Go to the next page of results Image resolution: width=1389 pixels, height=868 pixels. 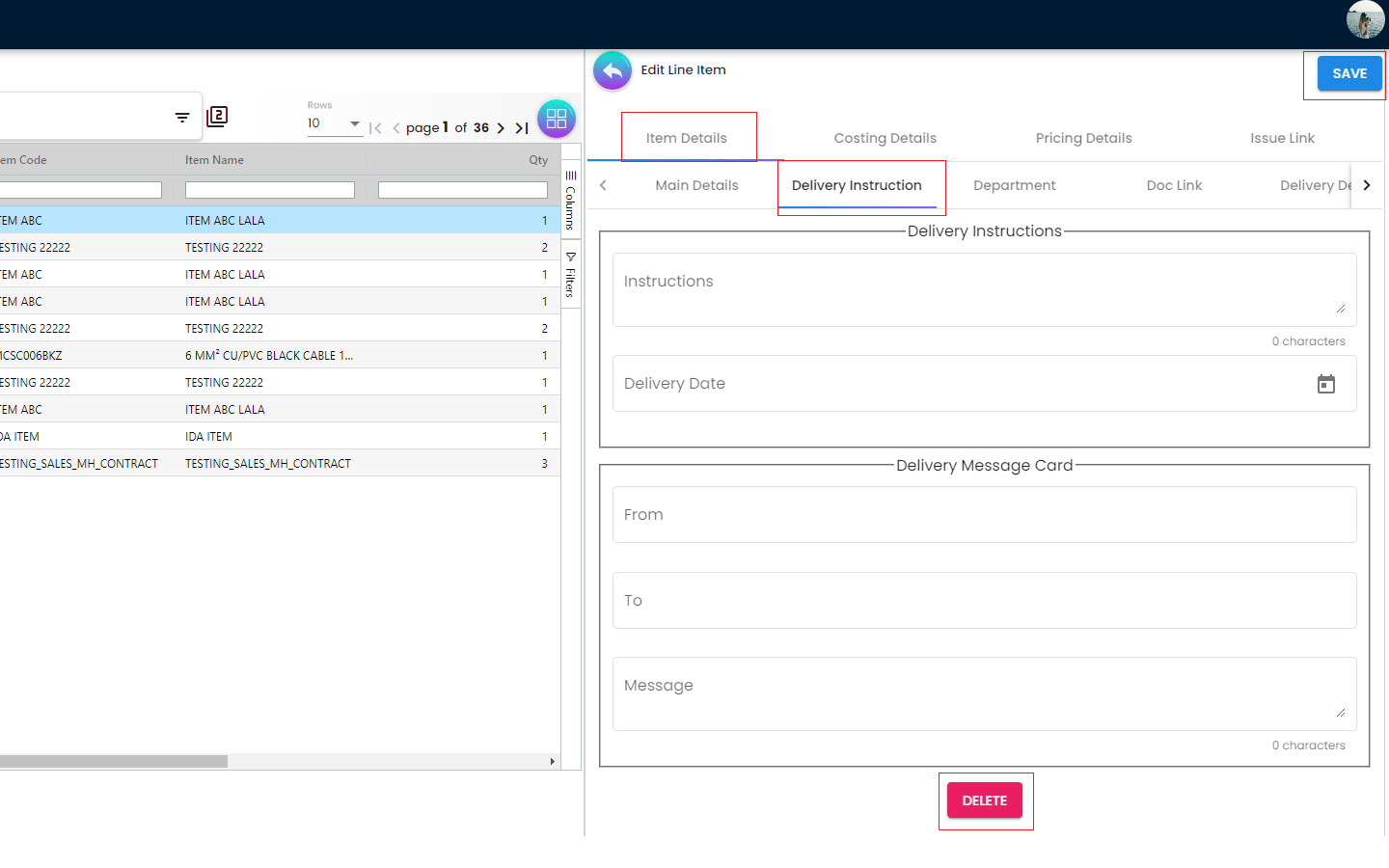(501, 128)
